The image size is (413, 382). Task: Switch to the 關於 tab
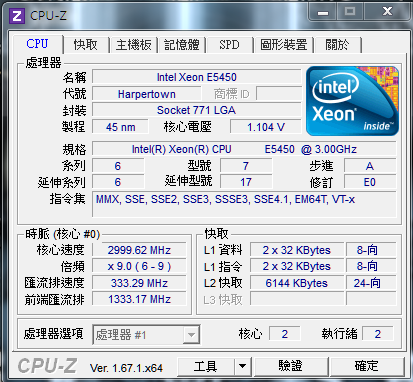coord(337,44)
